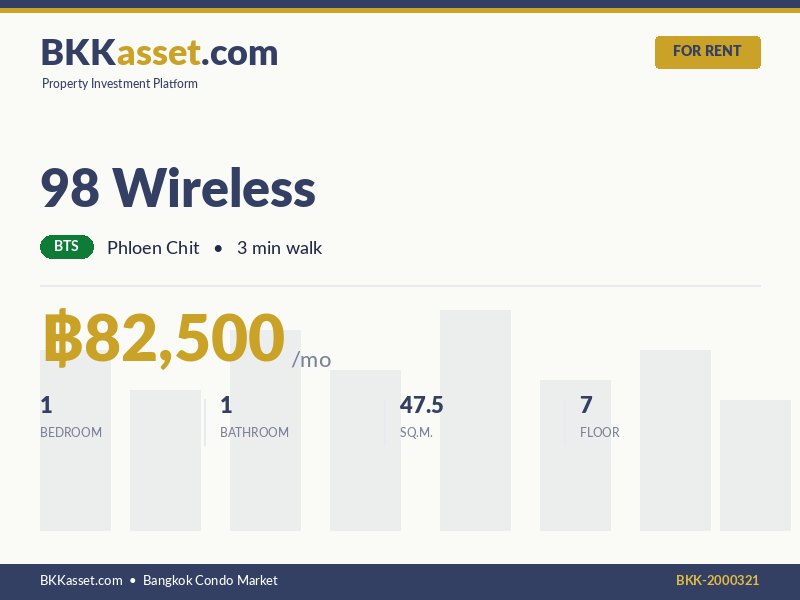Click the baht currency symbol
This screenshot has width=800, height=600.
[x=62, y=338]
